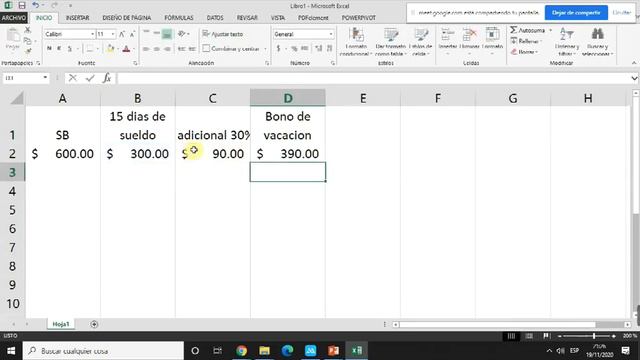Expand the Autosuma dropdown arrow
Image resolution: width=640 pixels, height=360 pixels.
pos(550,30)
